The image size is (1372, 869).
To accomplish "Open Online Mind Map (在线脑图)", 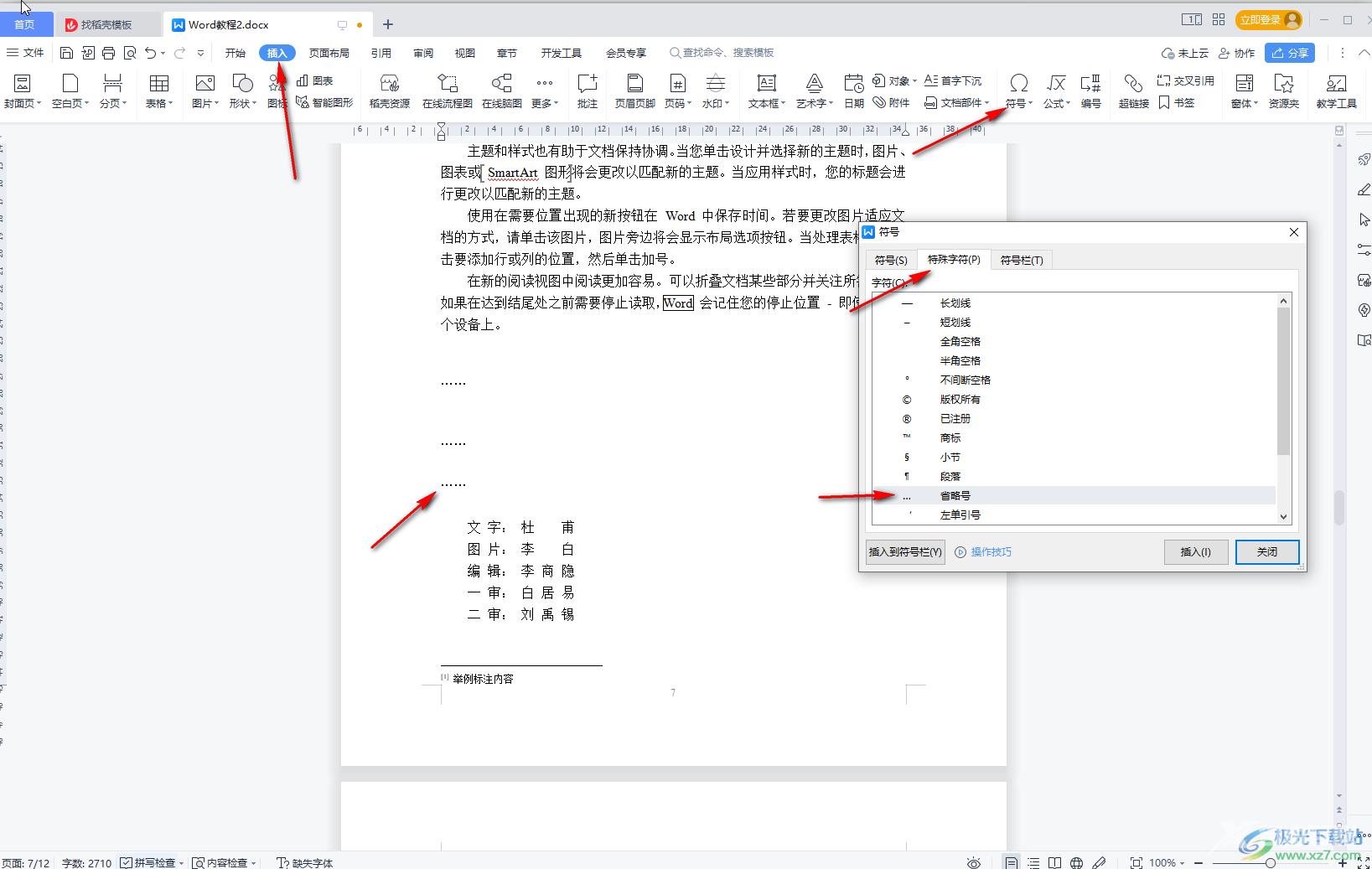I will pos(502,91).
